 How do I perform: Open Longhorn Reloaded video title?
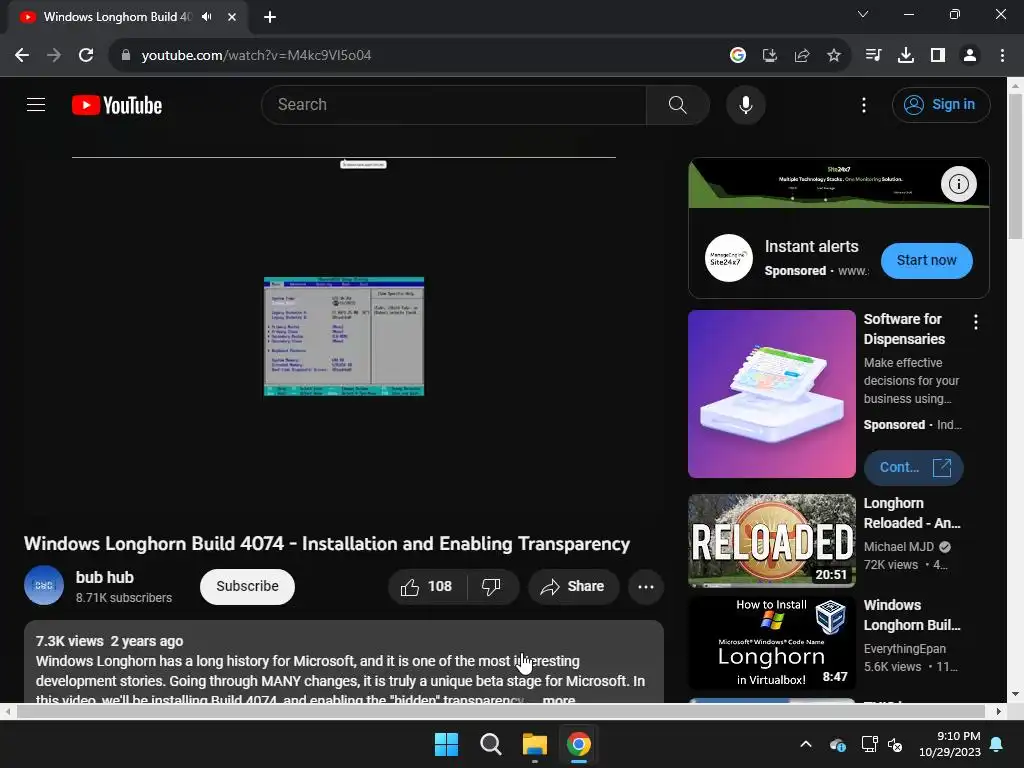[912, 513]
